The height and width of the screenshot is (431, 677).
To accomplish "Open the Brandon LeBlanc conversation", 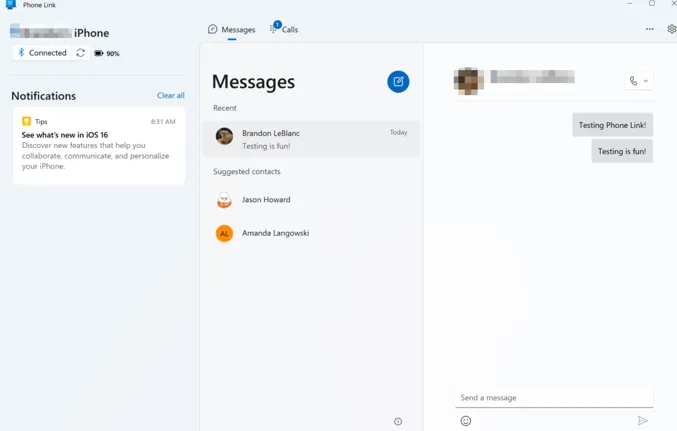I will coord(311,139).
